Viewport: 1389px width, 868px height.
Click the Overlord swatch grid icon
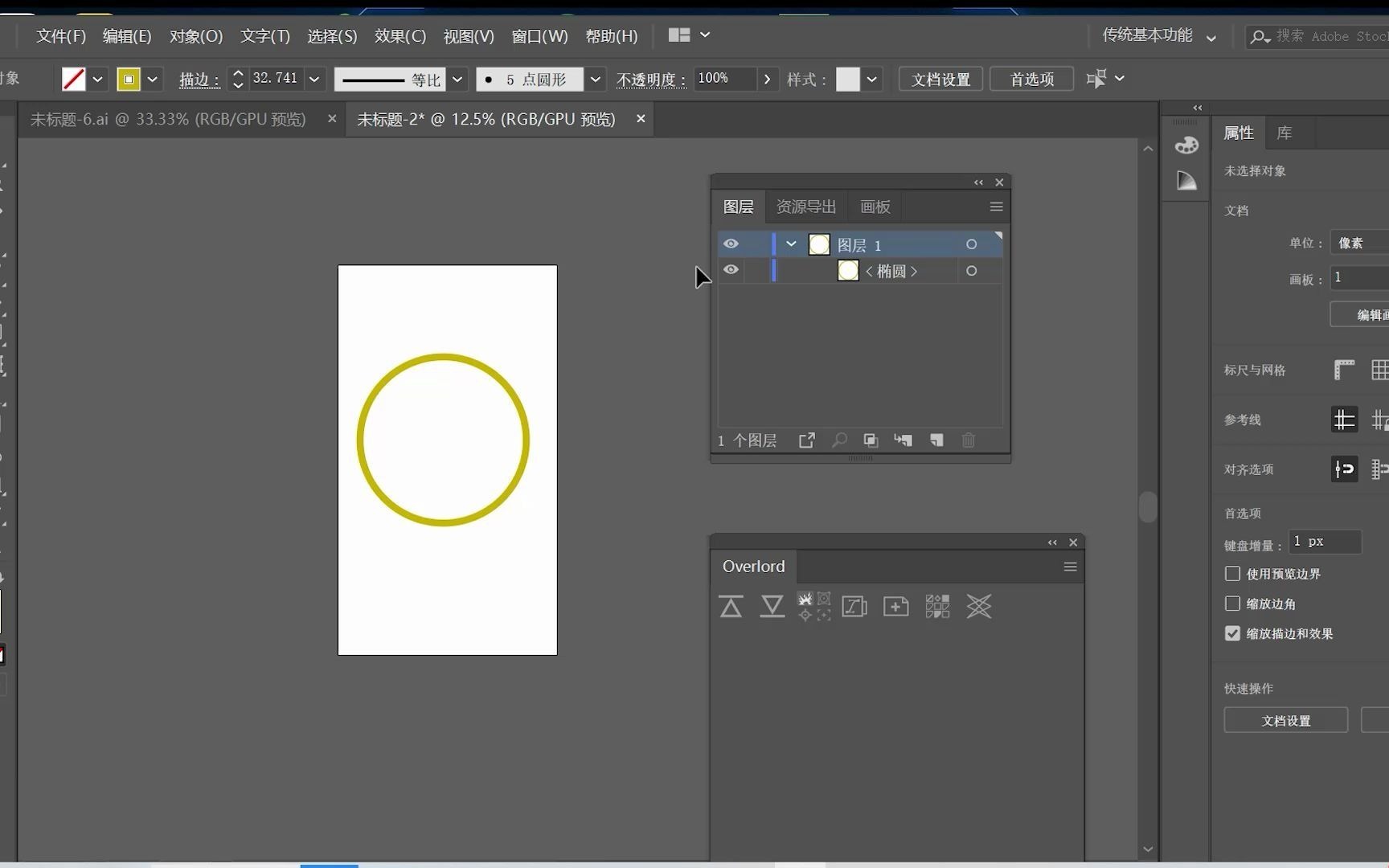(x=937, y=607)
